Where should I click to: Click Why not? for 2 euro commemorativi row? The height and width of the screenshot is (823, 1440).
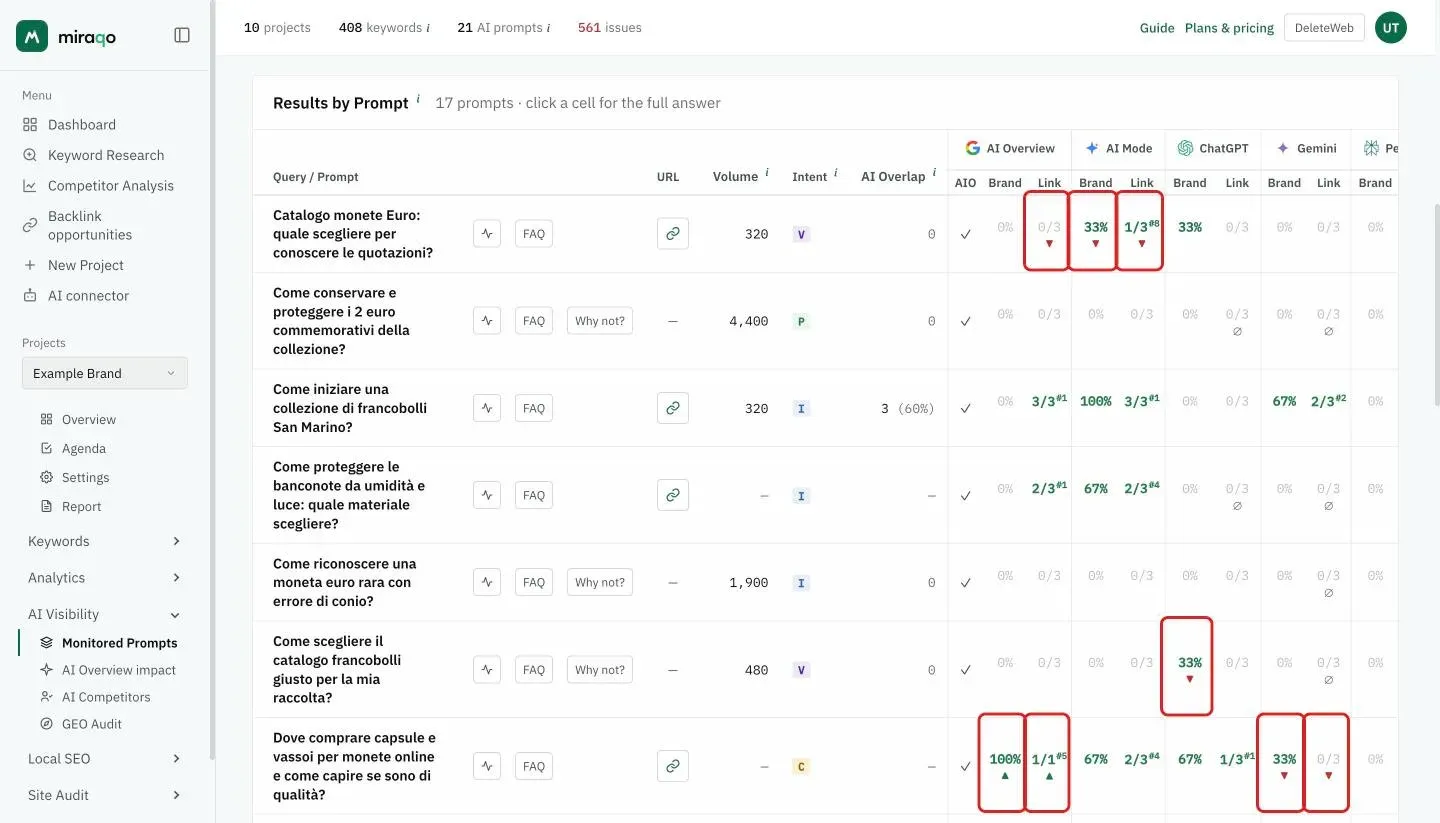600,321
